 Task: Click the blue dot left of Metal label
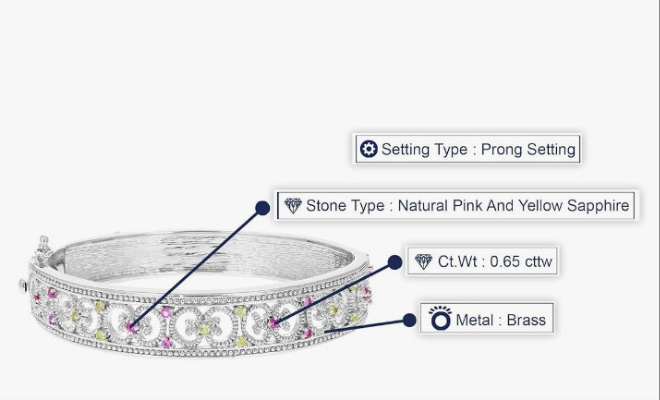(x=409, y=320)
